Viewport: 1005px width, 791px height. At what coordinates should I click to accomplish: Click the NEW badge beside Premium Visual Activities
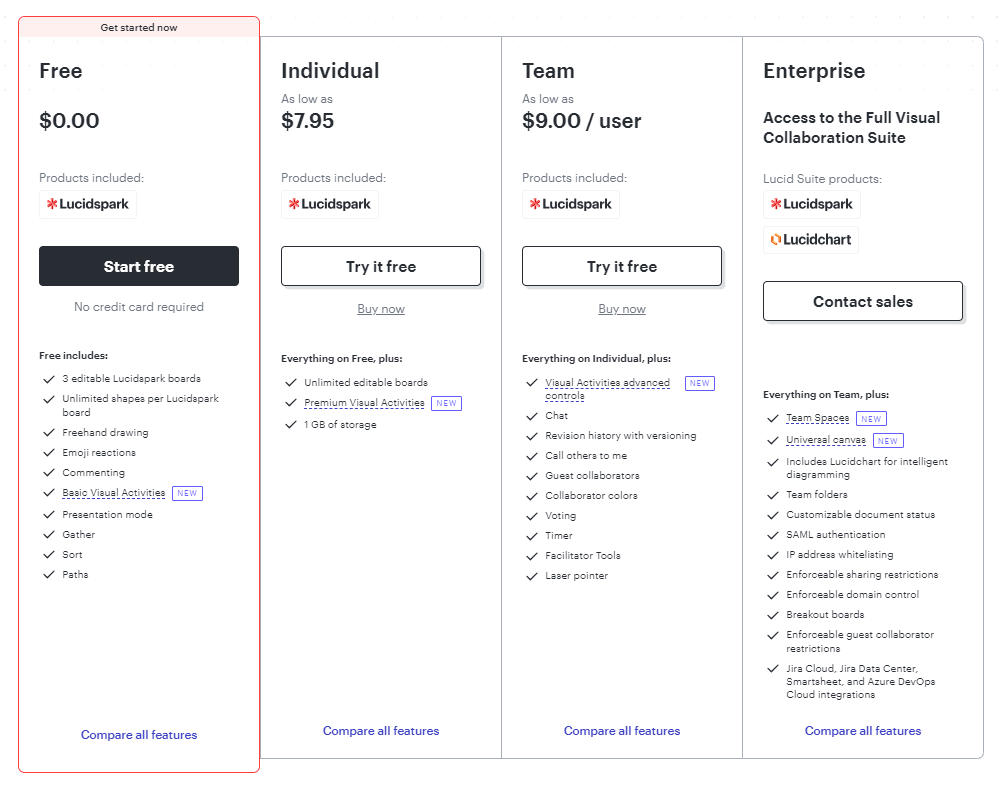coord(446,403)
